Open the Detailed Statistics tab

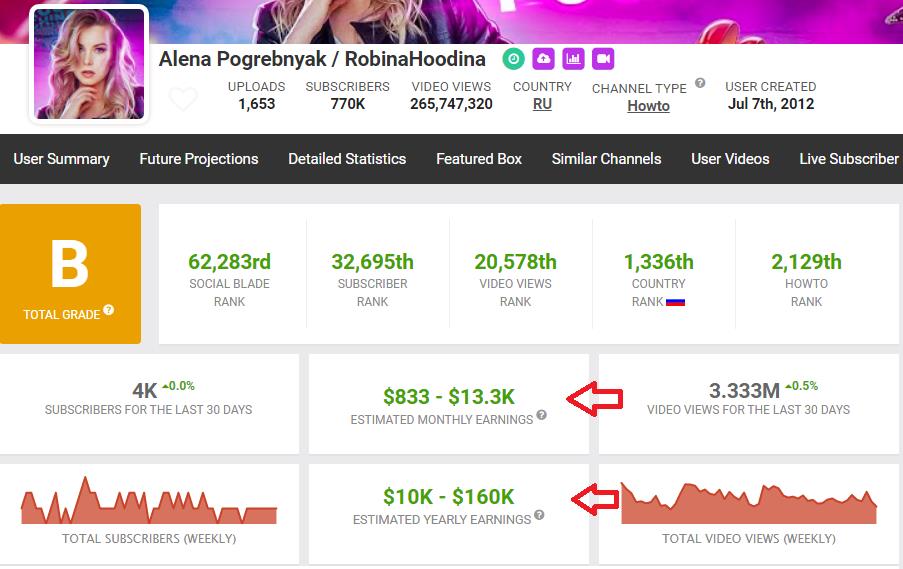[347, 159]
